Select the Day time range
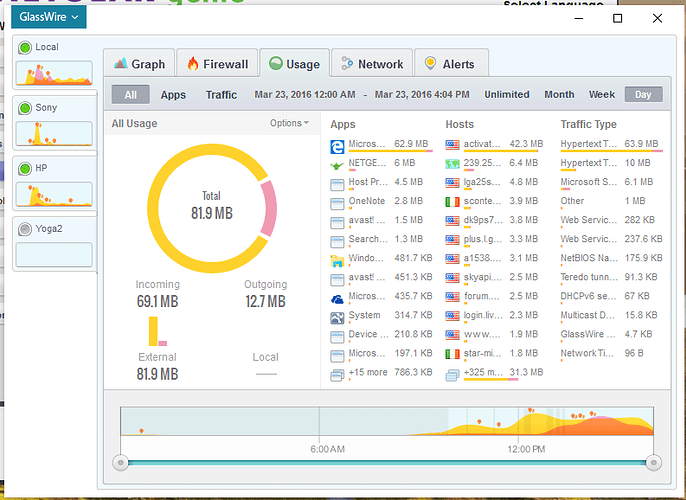 pos(643,95)
